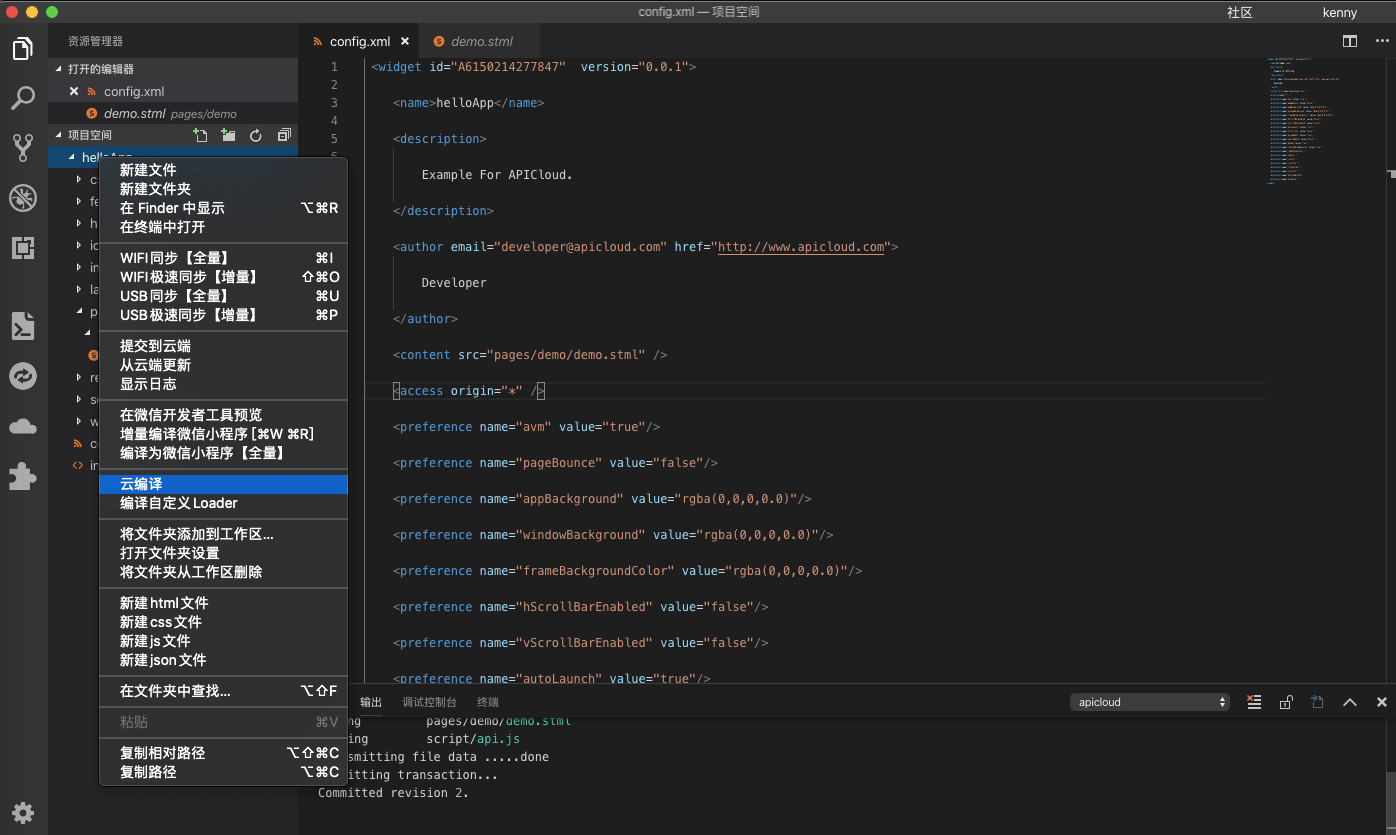Choose USB极速同步【增量】 menu item
This screenshot has width=1396, height=835.
224,315
